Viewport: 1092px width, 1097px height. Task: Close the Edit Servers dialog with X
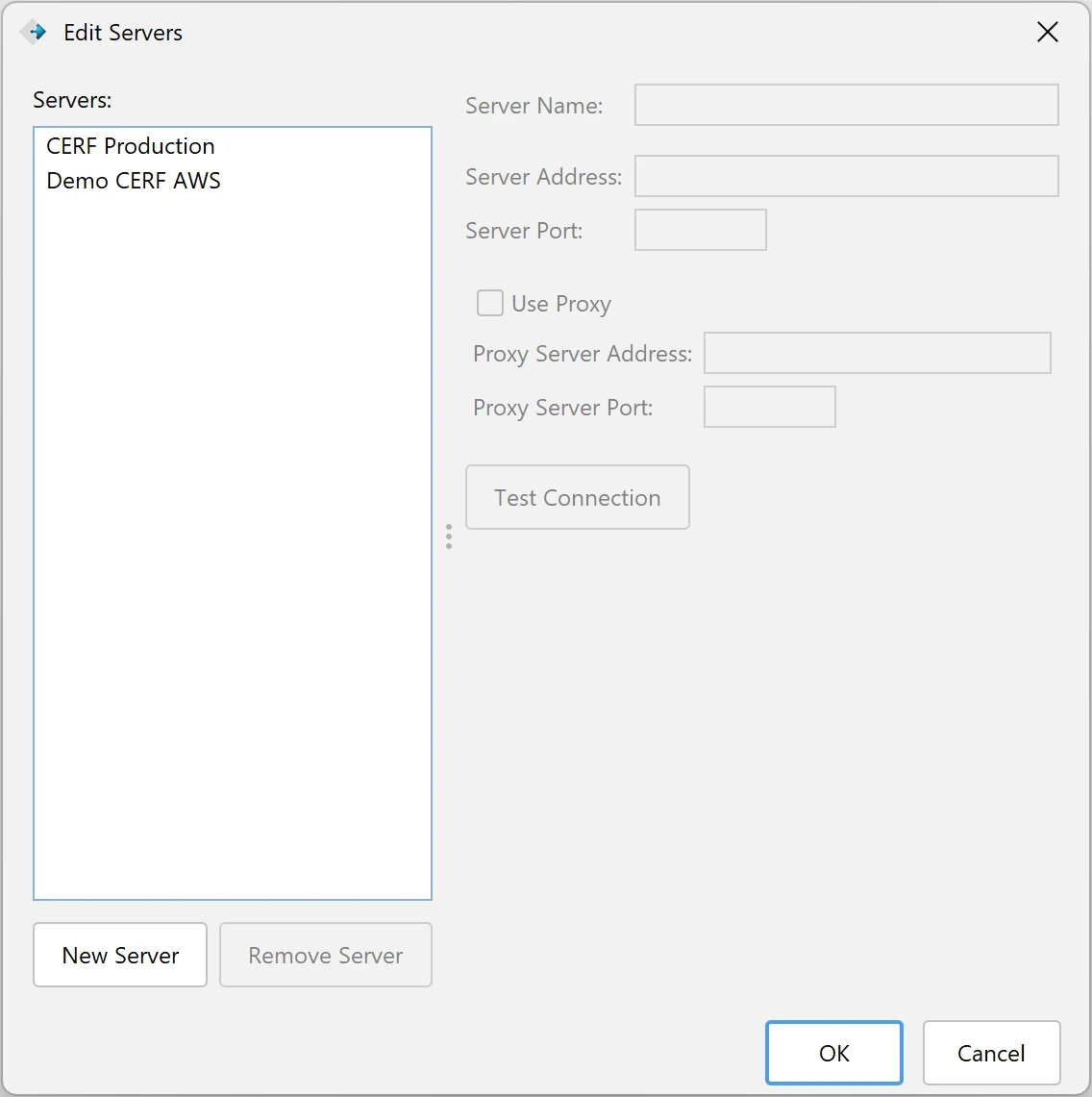(x=1047, y=32)
